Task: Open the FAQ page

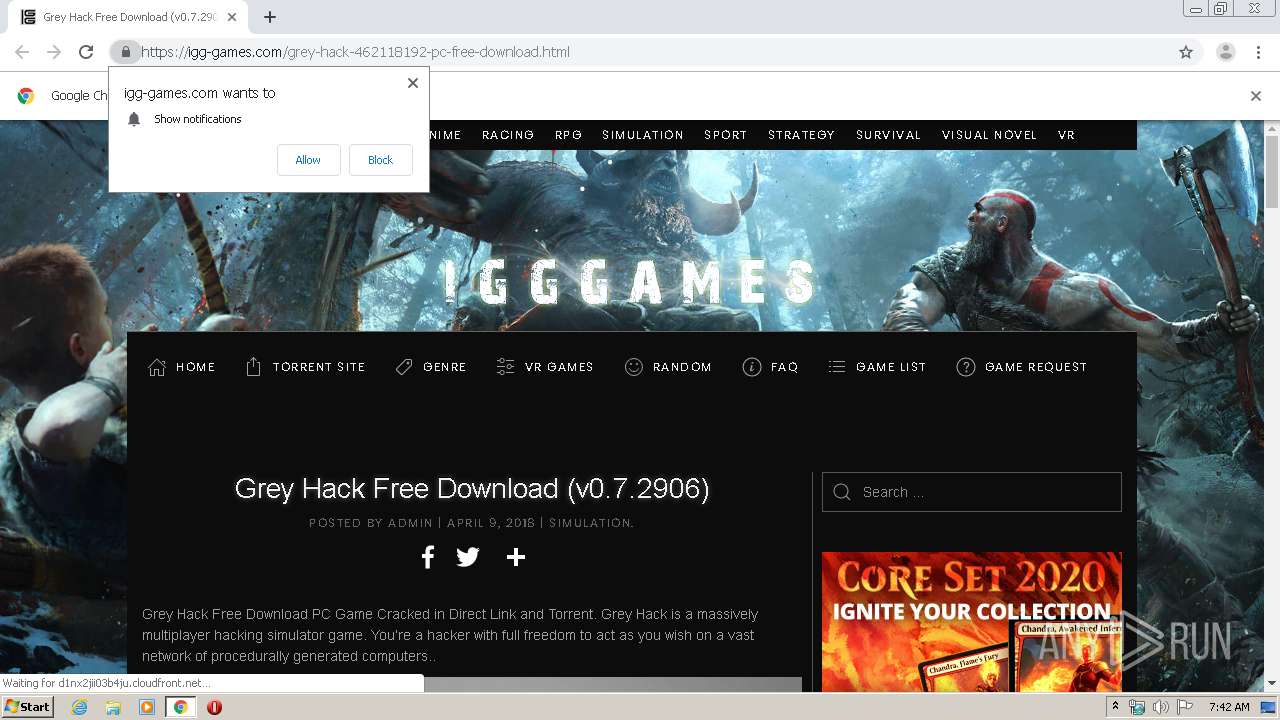Action: click(770, 367)
